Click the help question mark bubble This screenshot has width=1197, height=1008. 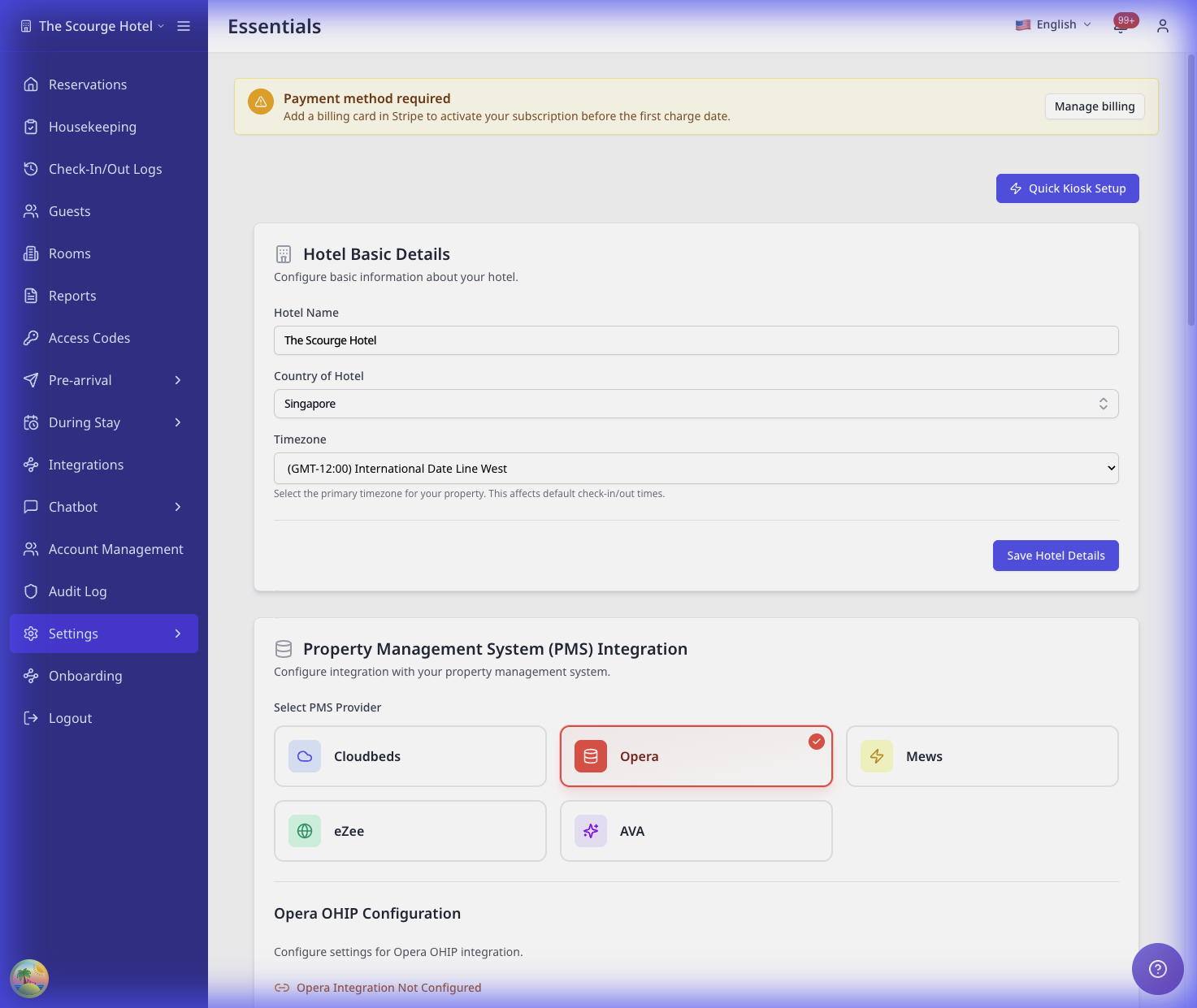[1157, 968]
